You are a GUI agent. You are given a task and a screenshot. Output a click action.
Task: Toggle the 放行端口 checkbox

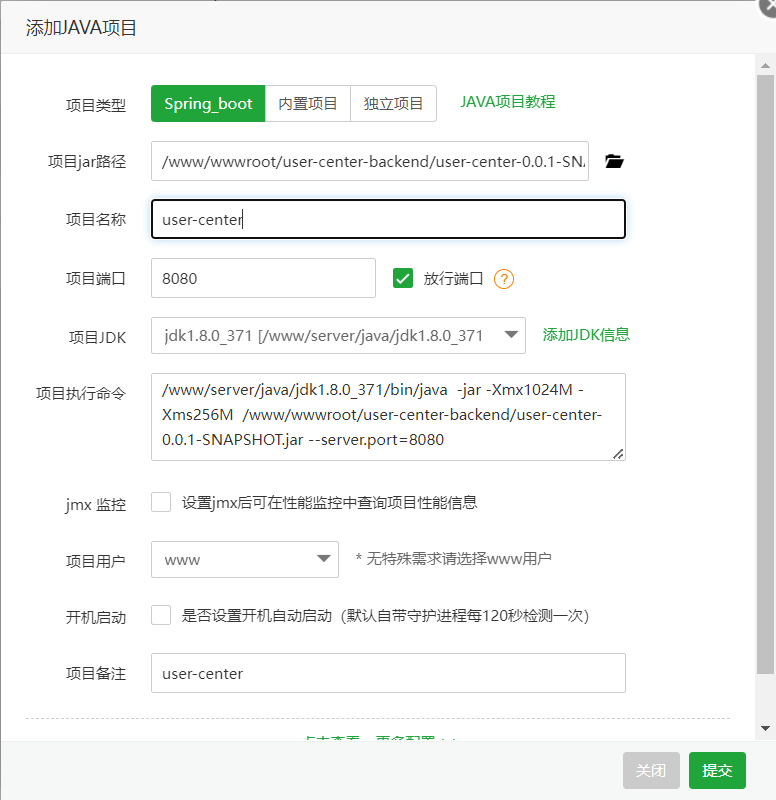coord(403,279)
